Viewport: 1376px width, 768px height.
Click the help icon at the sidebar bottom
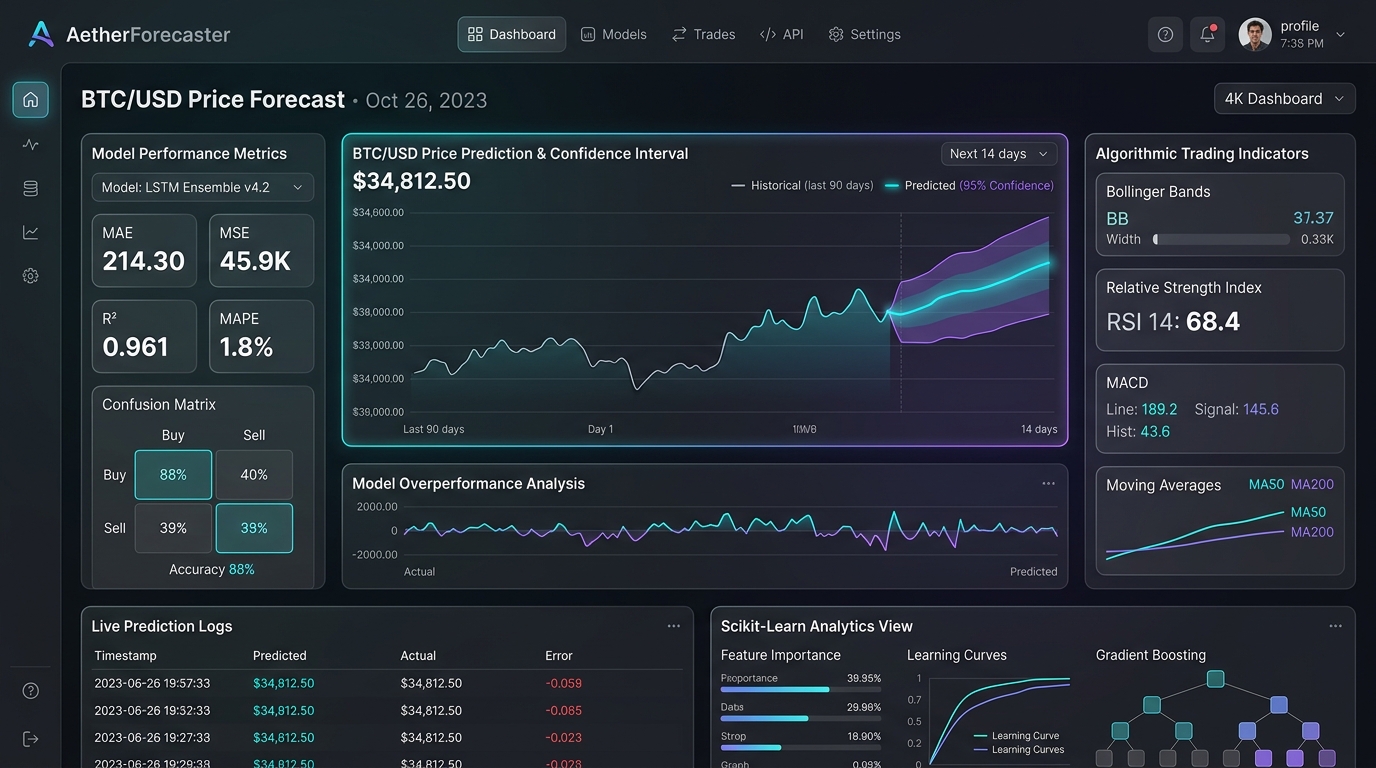31,691
